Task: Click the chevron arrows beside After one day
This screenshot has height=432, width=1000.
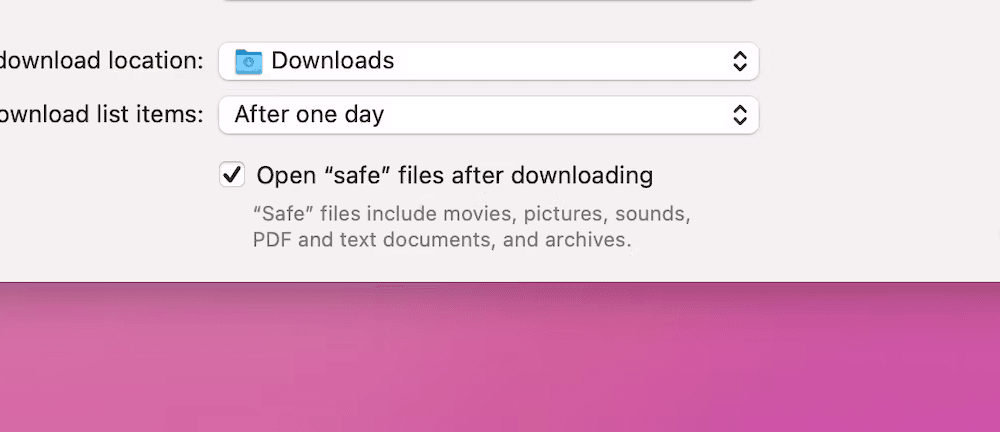Action: click(x=739, y=115)
